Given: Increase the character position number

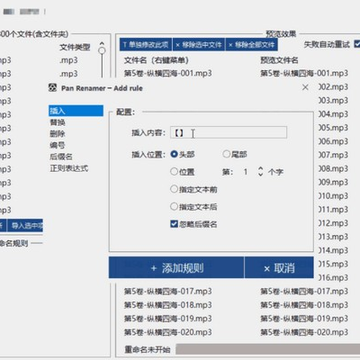Looking at the screenshot, I should click(x=261, y=169).
